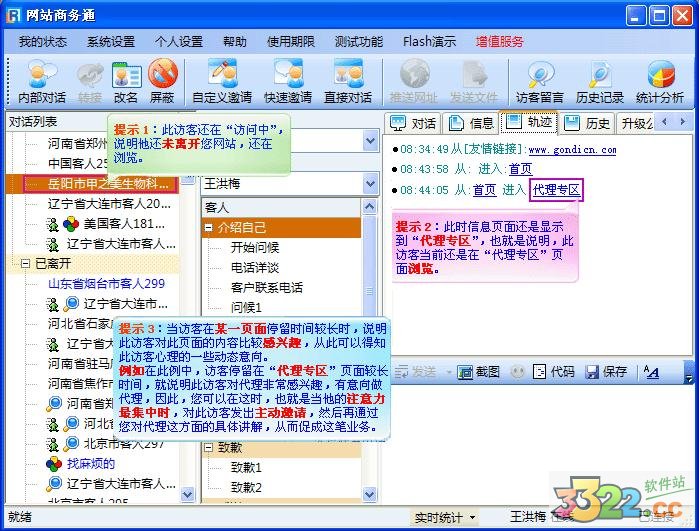
Task: Click the 代码 code button
Action: coord(554,371)
